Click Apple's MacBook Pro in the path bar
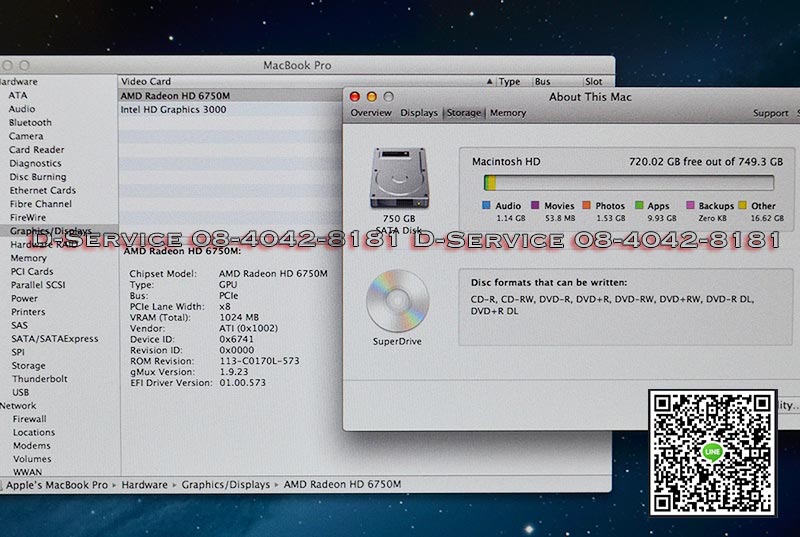Image resolution: width=800 pixels, height=537 pixels. (57, 484)
